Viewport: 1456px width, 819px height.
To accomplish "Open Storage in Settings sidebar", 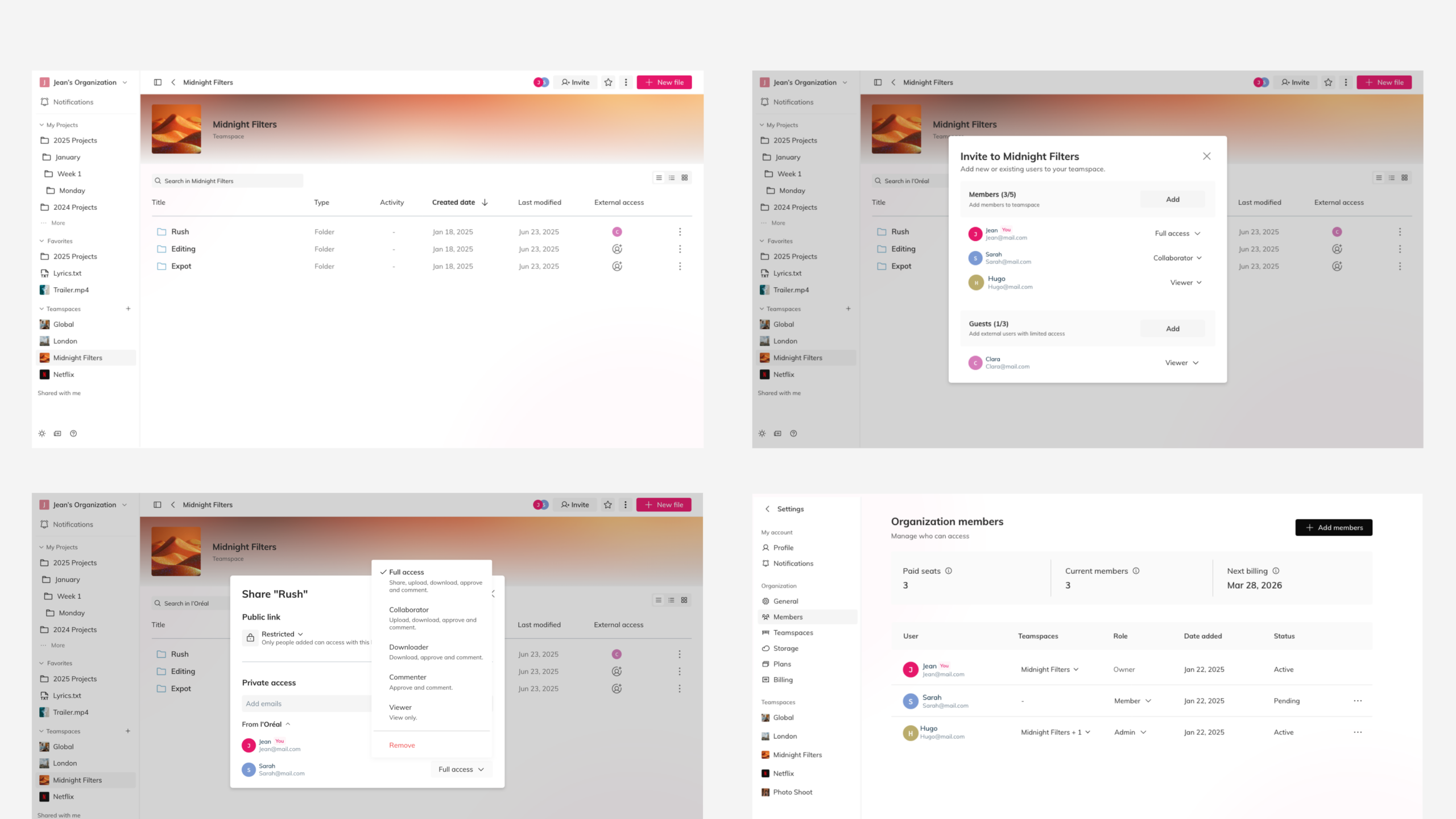I will tap(785, 648).
